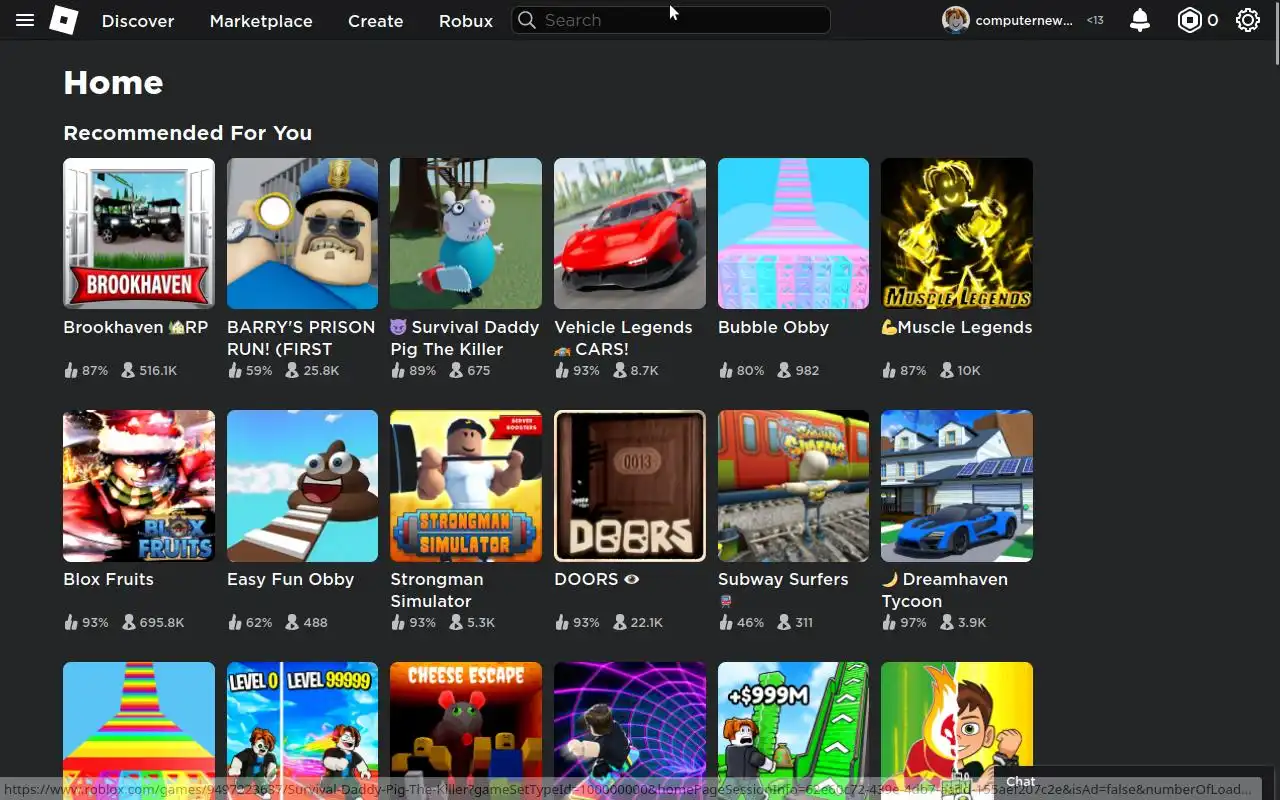Click the 695.8K players count
This screenshot has width=1280, height=800.
click(162, 622)
